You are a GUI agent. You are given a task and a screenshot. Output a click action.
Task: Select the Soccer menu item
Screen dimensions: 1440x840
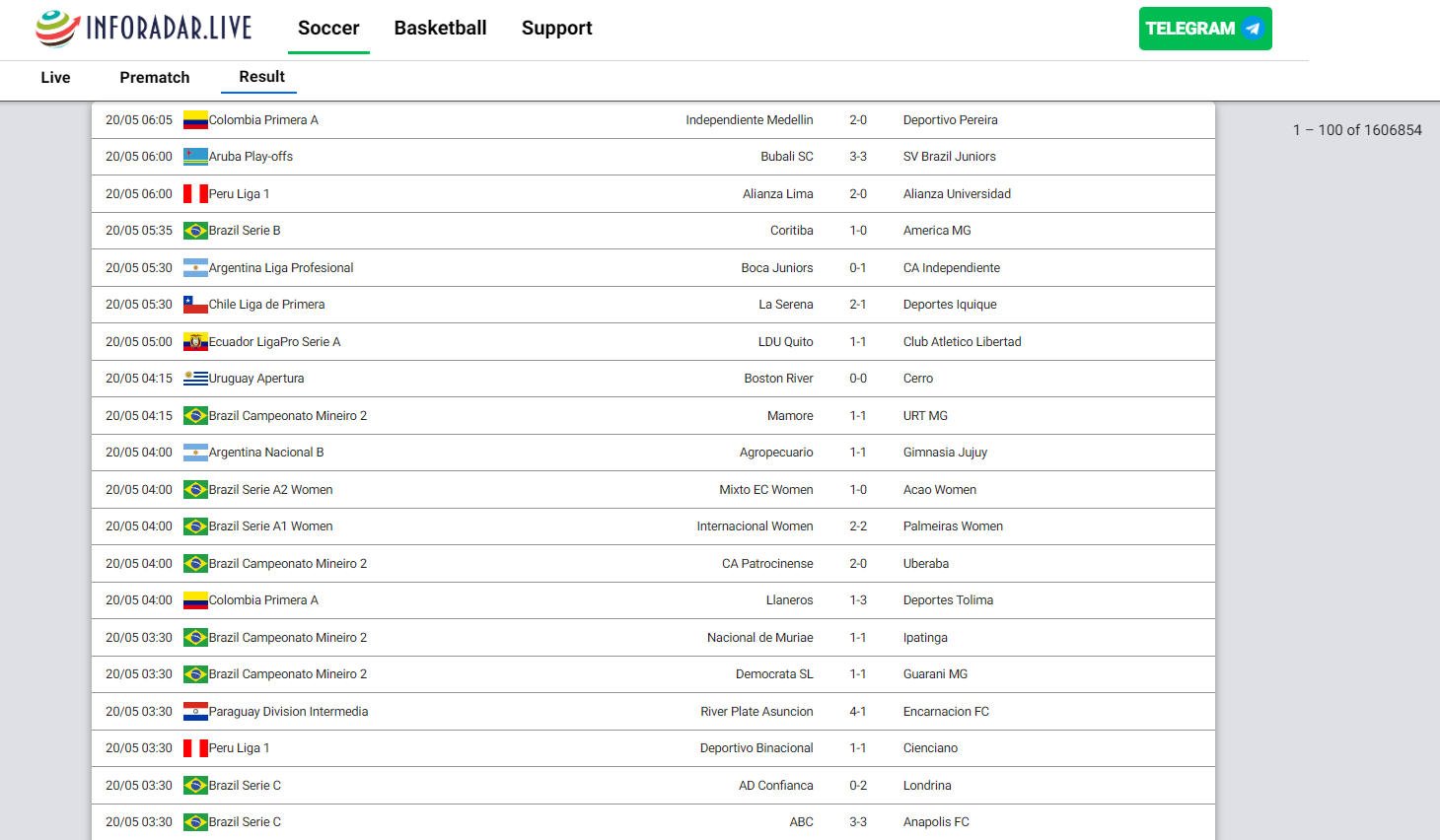328,28
